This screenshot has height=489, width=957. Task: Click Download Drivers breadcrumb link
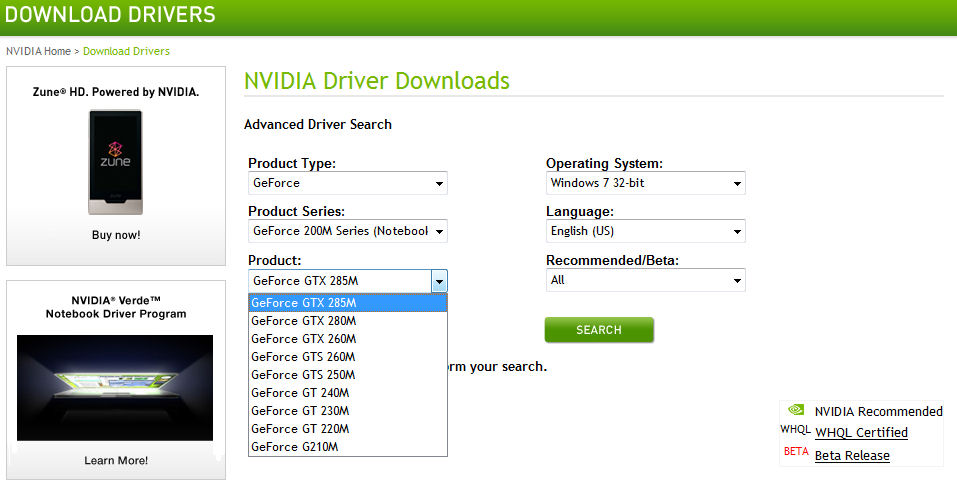(x=126, y=51)
